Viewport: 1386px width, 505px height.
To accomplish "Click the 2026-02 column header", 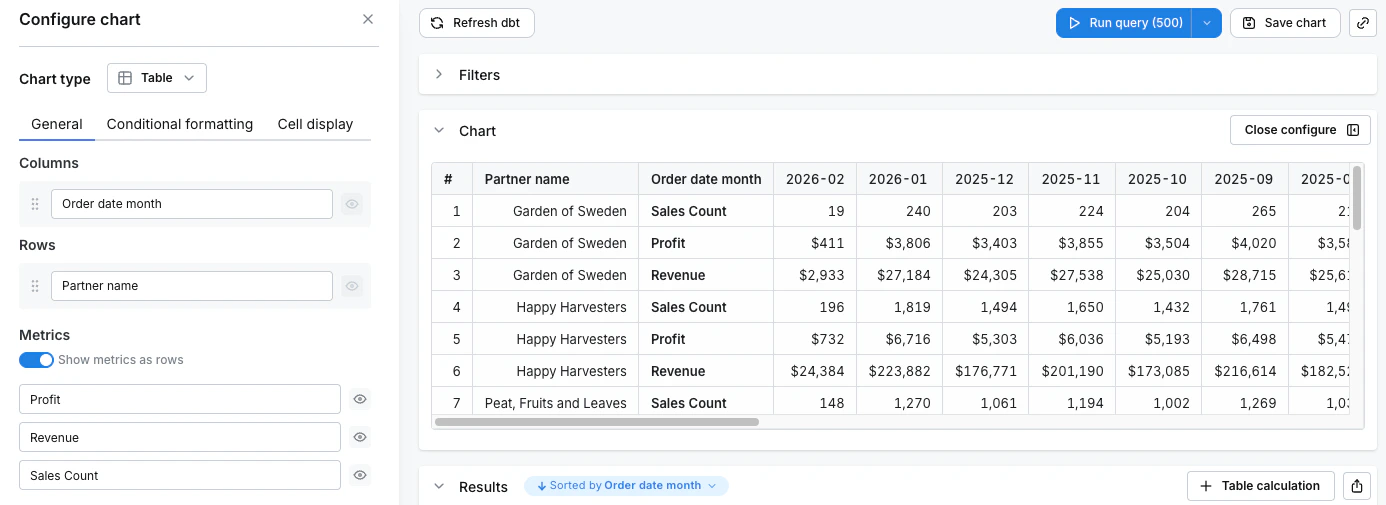I will [815, 179].
